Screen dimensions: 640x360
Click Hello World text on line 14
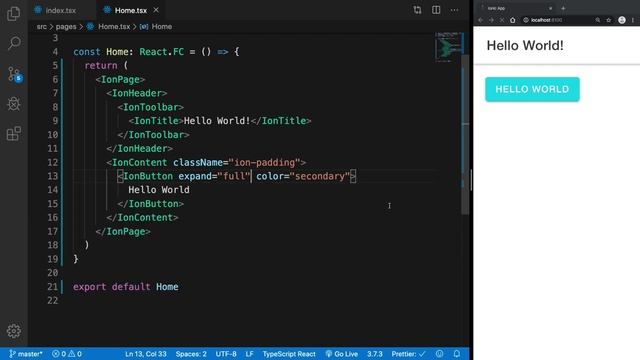(x=159, y=190)
